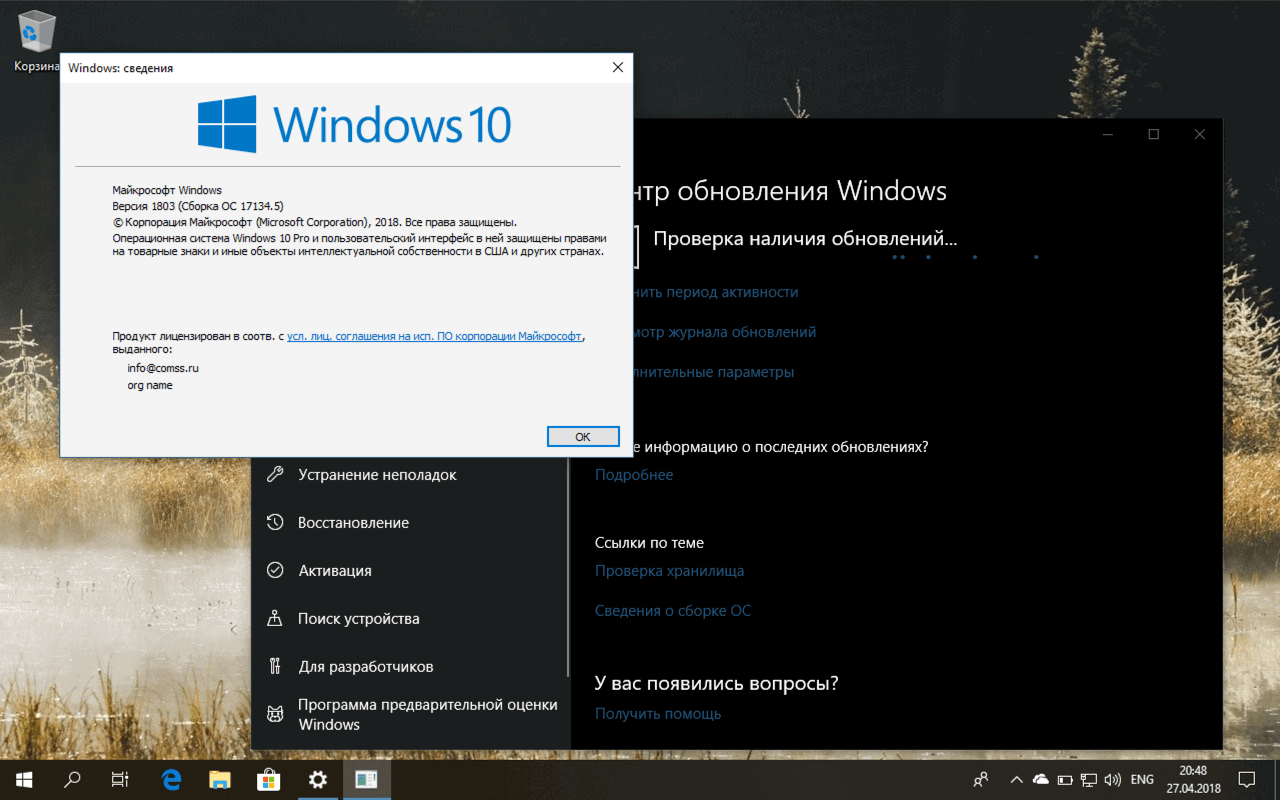Open Программа предварительной оценки Windows icon
The width and height of the screenshot is (1280, 800).
click(x=274, y=714)
